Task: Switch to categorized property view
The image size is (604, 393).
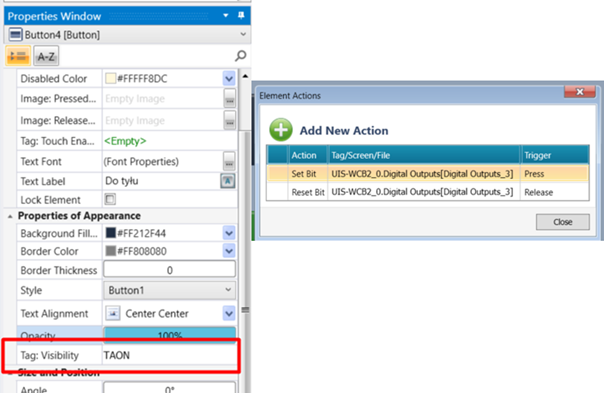Action: (18, 56)
